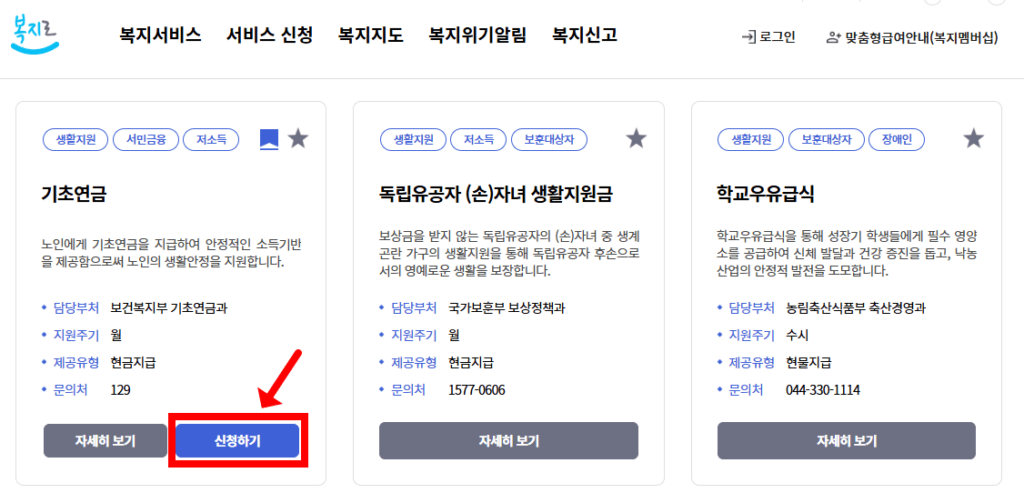1024x503 pixels.
Task: Toggle favorite star on 기초연금 card
Action: 298,139
